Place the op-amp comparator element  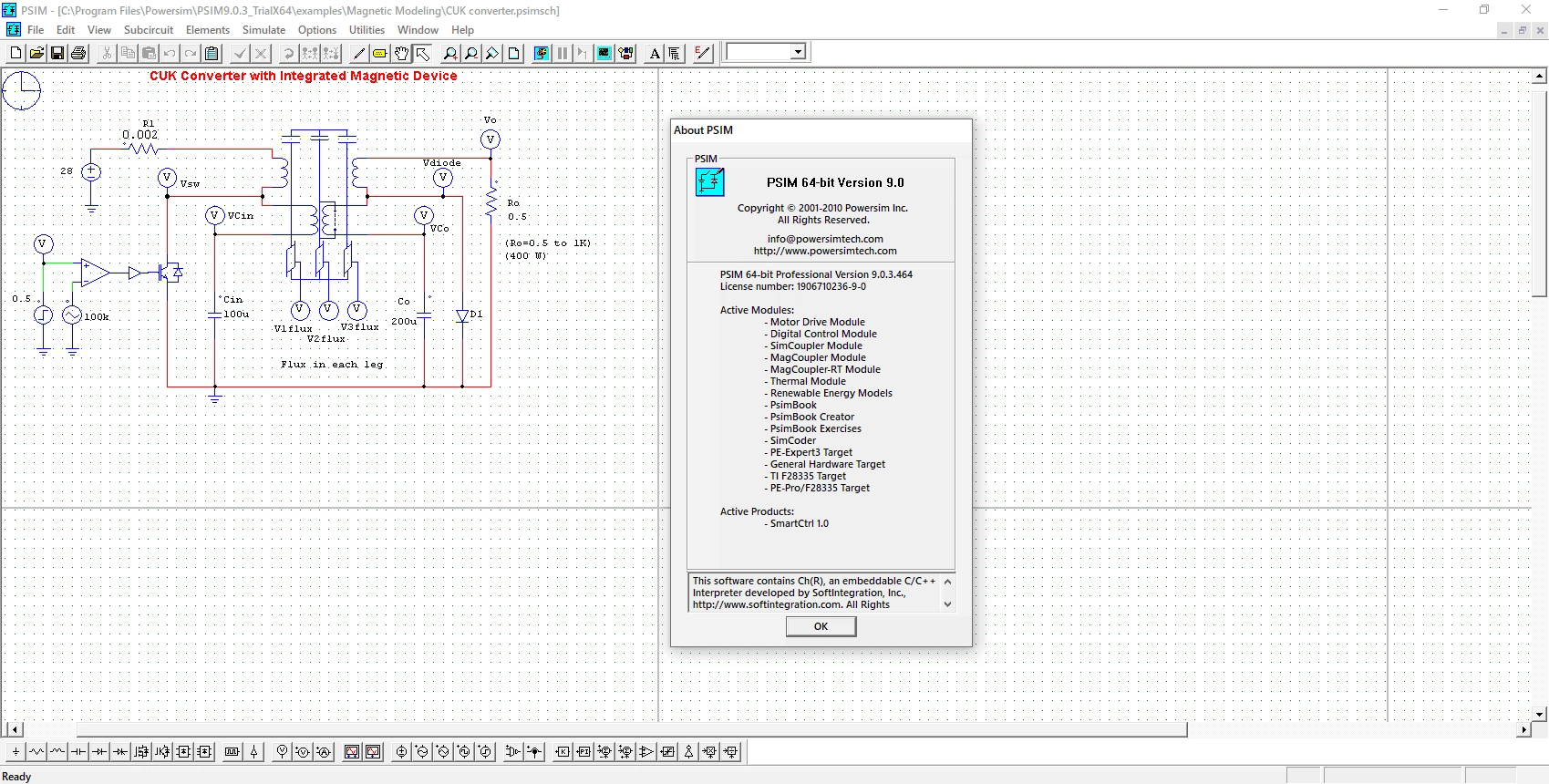(646, 752)
